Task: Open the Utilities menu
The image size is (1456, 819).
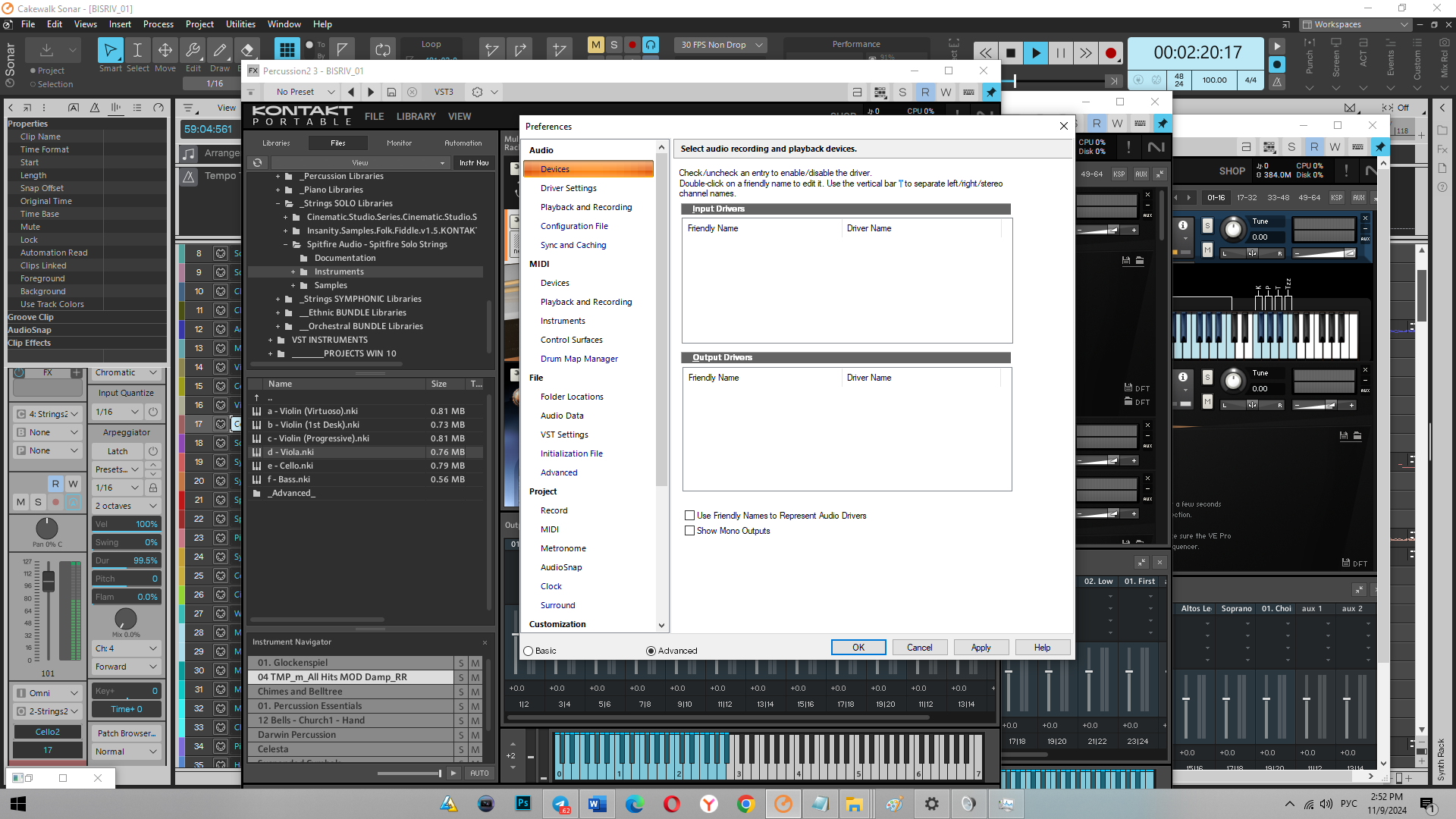Action: click(240, 24)
